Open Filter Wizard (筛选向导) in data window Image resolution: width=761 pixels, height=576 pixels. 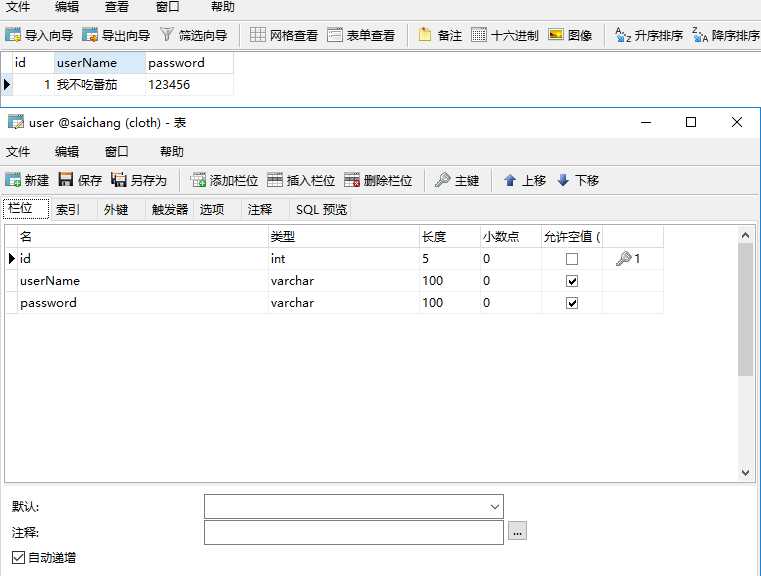coord(193,35)
